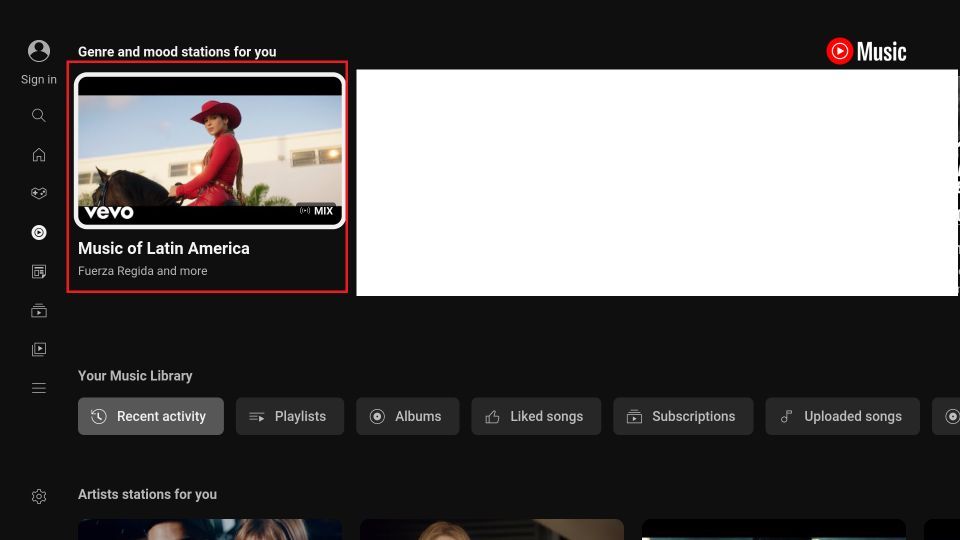Click the YouTube Music logo
The height and width of the screenshot is (540, 960).
(x=866, y=51)
